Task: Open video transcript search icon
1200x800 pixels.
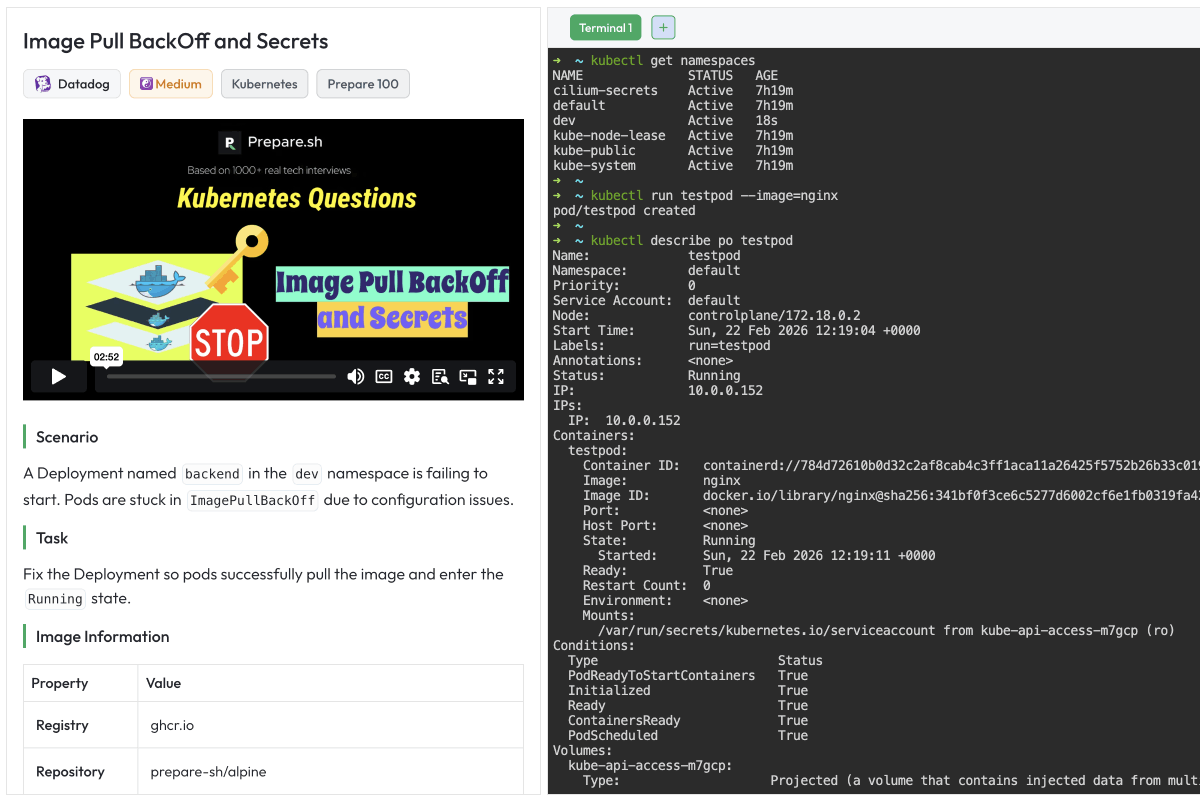Action: pos(439,377)
